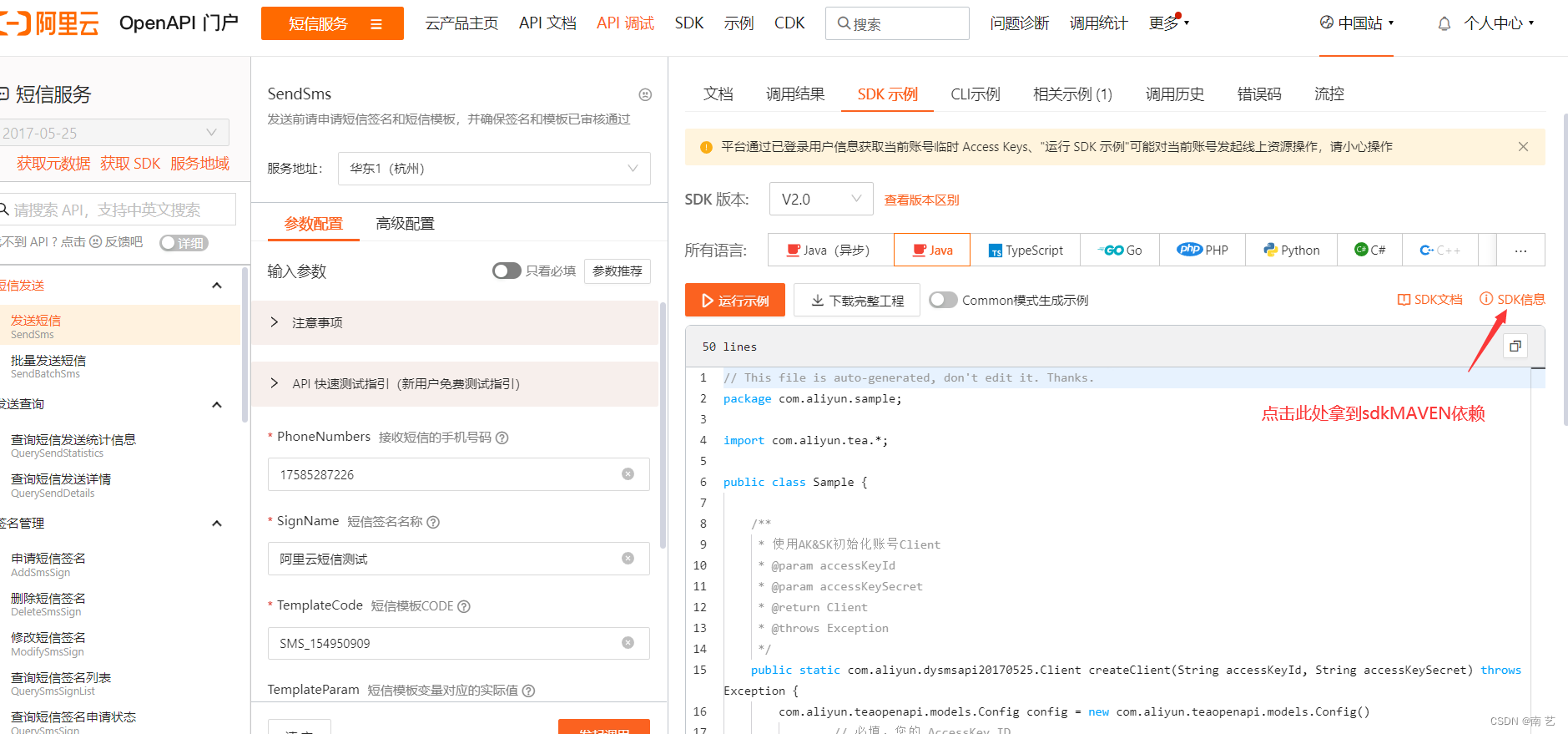Switch to the 调用结果 tab

coord(795,94)
